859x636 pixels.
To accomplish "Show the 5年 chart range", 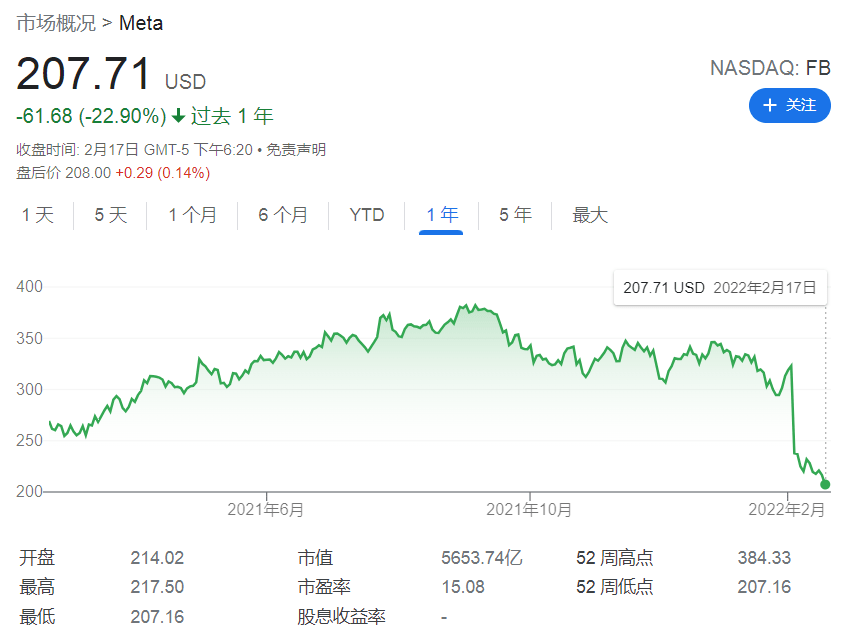I will coord(516,215).
